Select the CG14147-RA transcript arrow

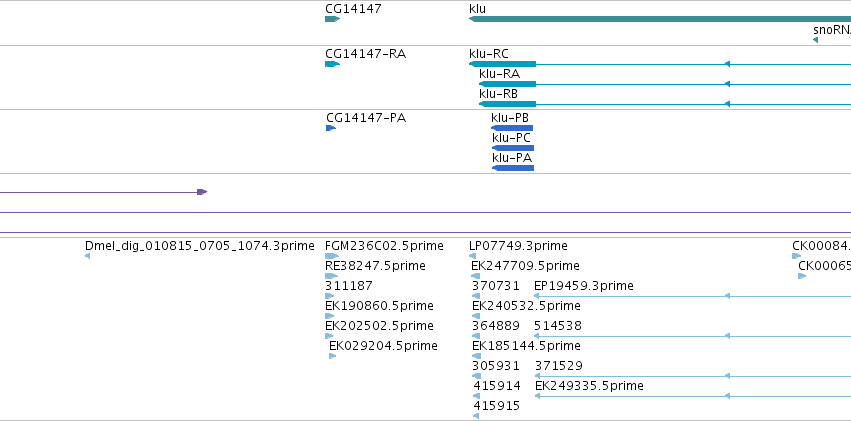(332, 64)
